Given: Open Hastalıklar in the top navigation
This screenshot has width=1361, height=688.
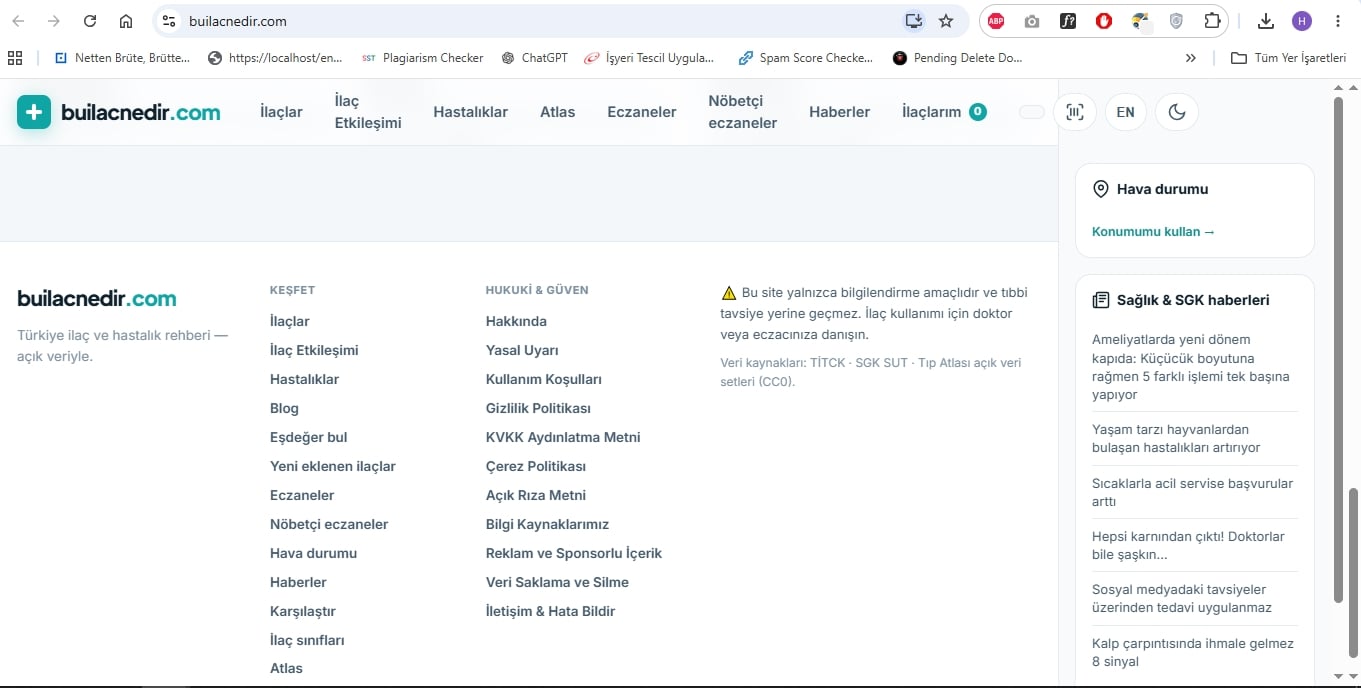Looking at the screenshot, I should point(471,112).
